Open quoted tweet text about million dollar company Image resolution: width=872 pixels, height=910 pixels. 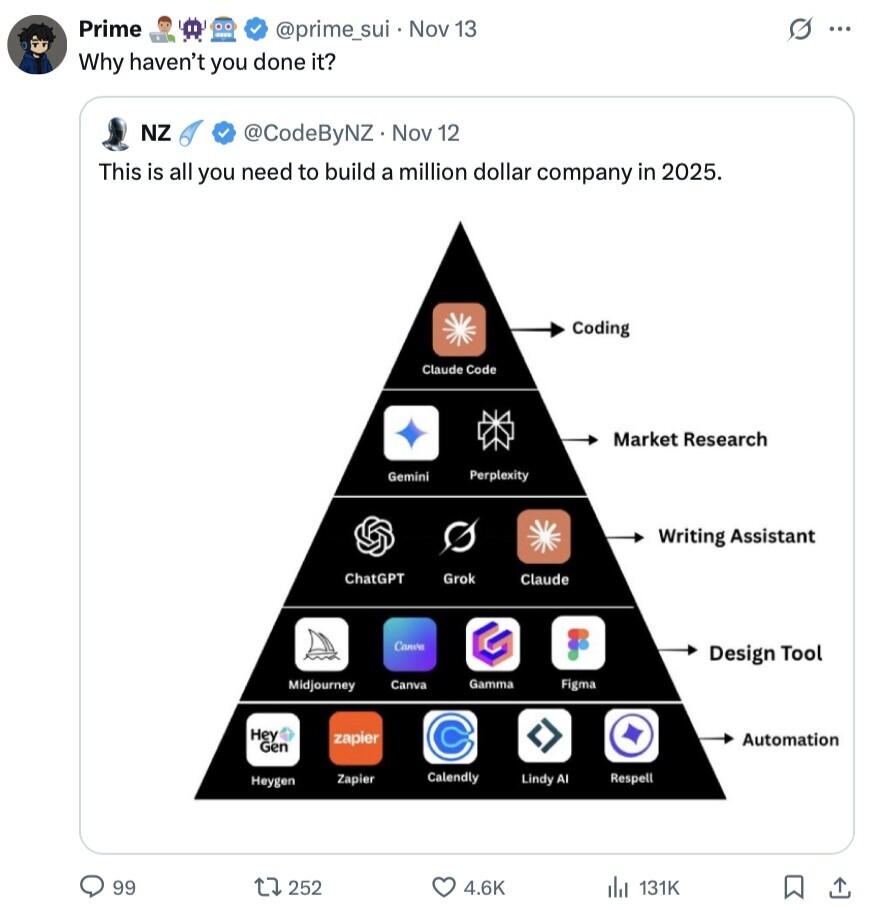tap(409, 172)
